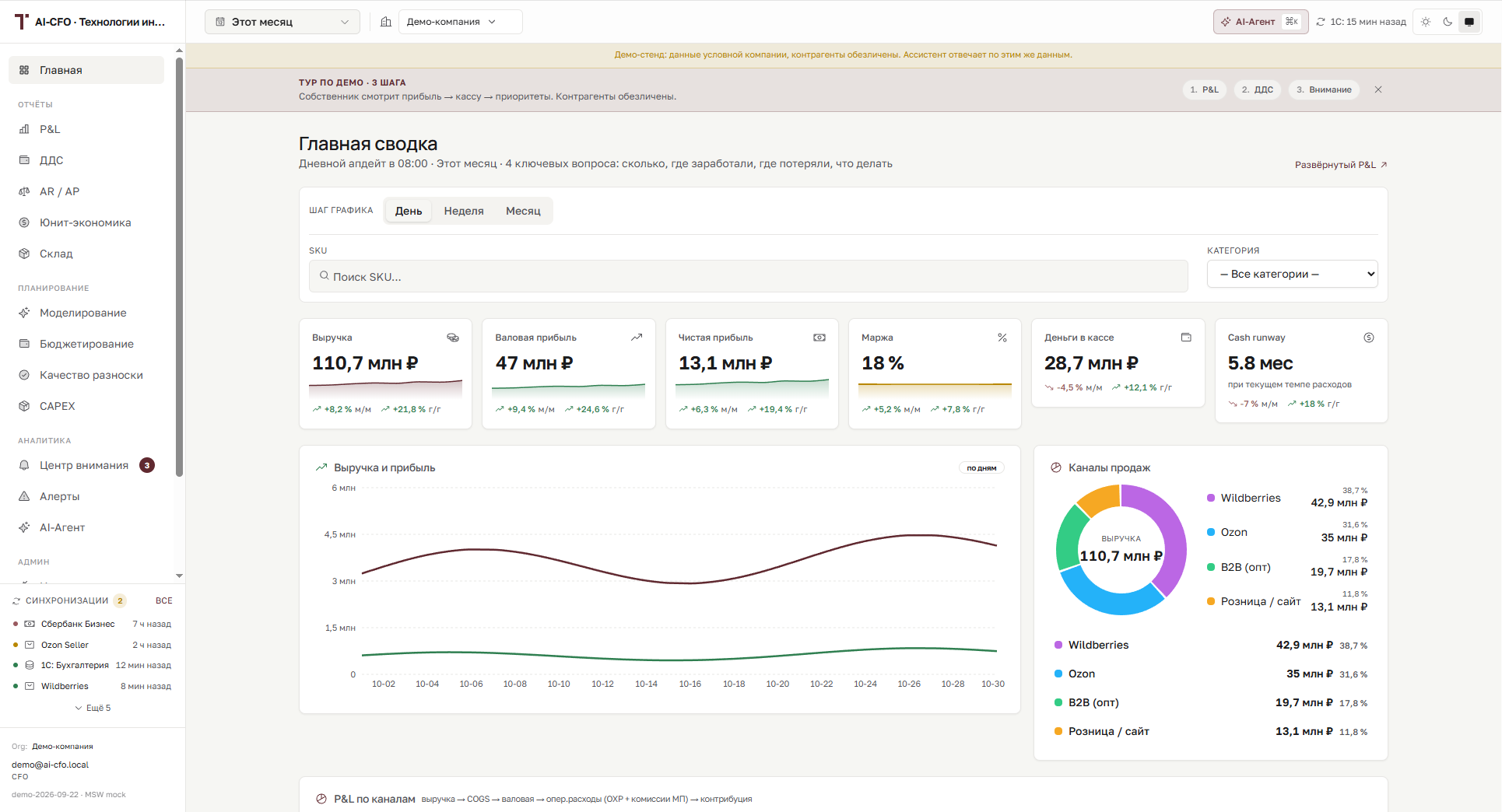Go to tour step 3. Внимание

(x=1324, y=89)
